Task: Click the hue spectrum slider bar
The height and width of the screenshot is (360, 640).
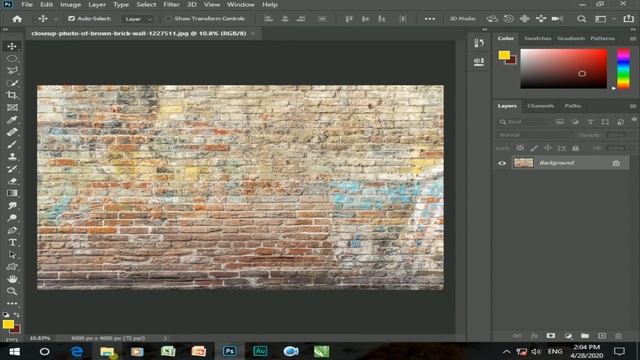Action: point(623,69)
